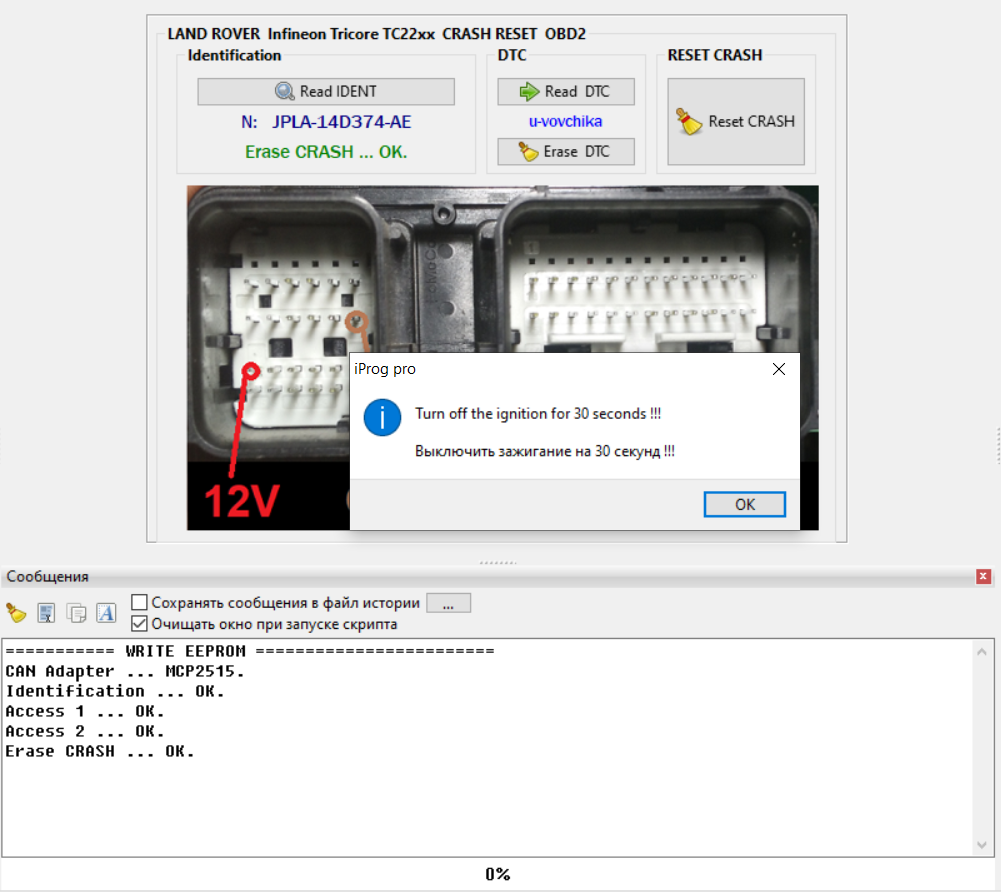
Task: Click the Access 1 ... OK. log line
Action: [x=85, y=711]
